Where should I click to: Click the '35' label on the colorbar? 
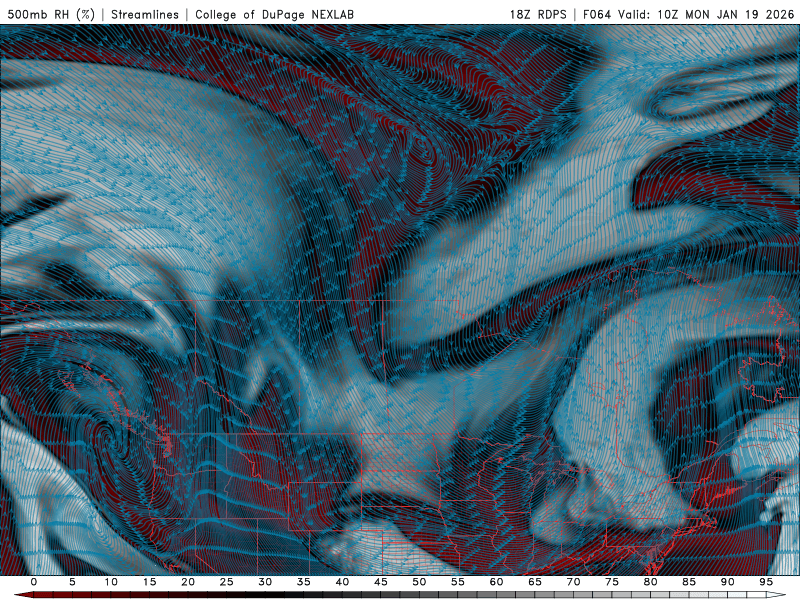tap(304, 582)
